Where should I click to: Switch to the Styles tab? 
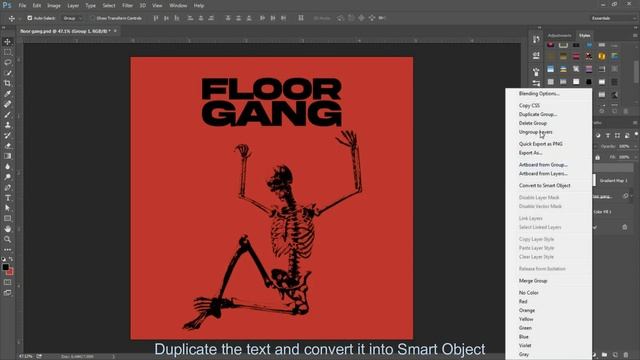pos(584,36)
